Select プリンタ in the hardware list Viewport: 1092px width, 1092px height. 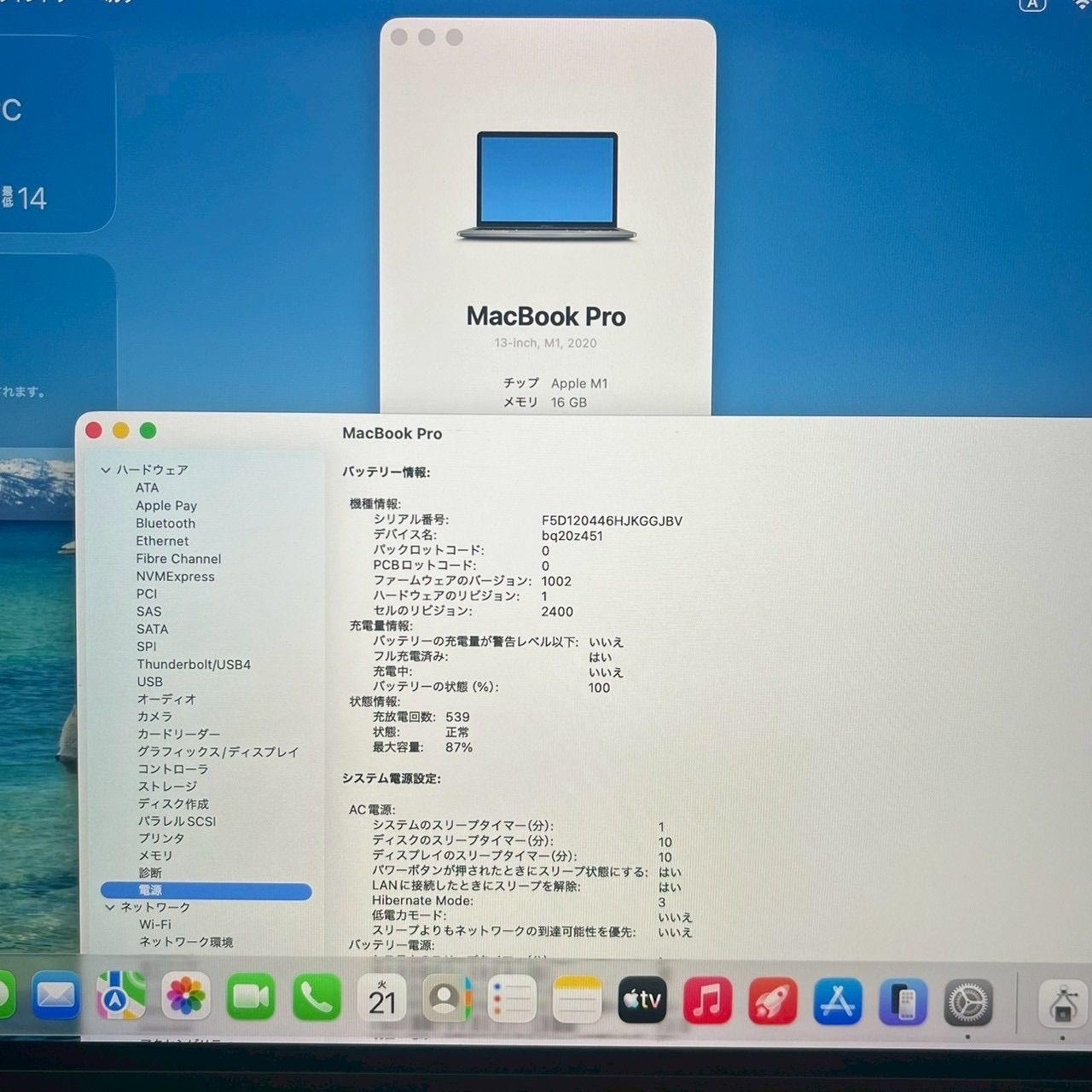(x=161, y=838)
